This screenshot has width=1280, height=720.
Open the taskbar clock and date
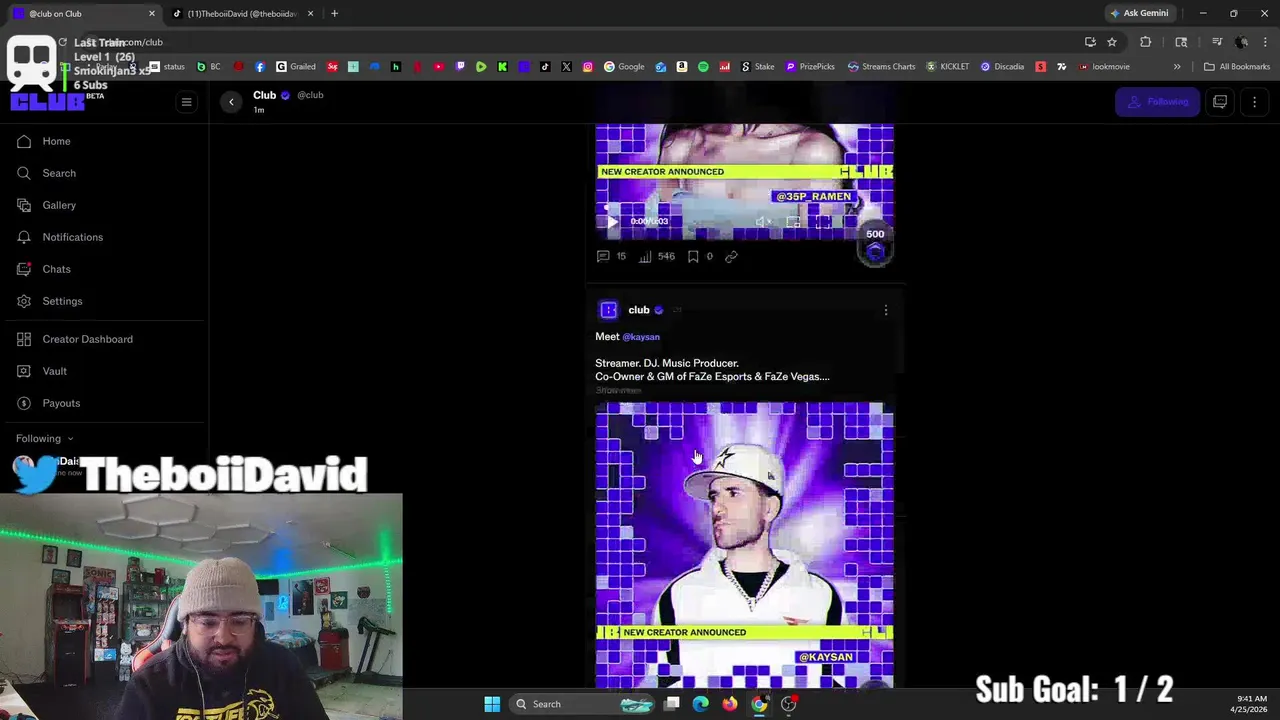click(1251, 704)
